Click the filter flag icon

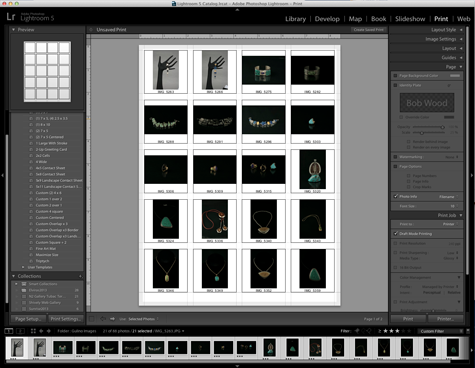click(357, 331)
